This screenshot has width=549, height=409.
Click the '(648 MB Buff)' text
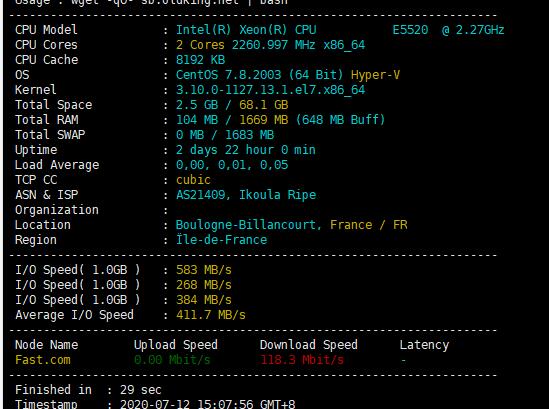340,120
